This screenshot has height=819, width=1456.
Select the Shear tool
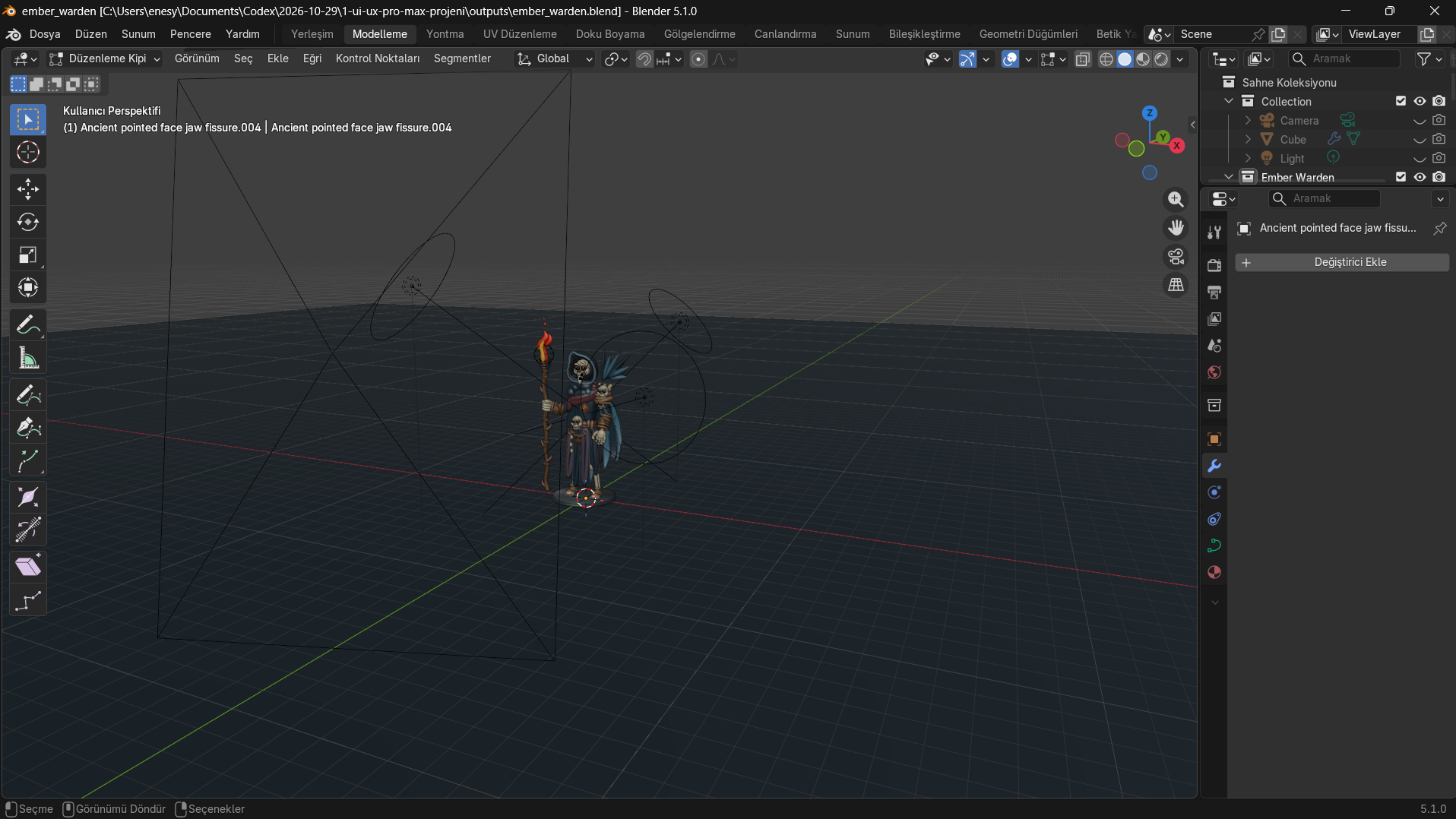click(x=28, y=567)
